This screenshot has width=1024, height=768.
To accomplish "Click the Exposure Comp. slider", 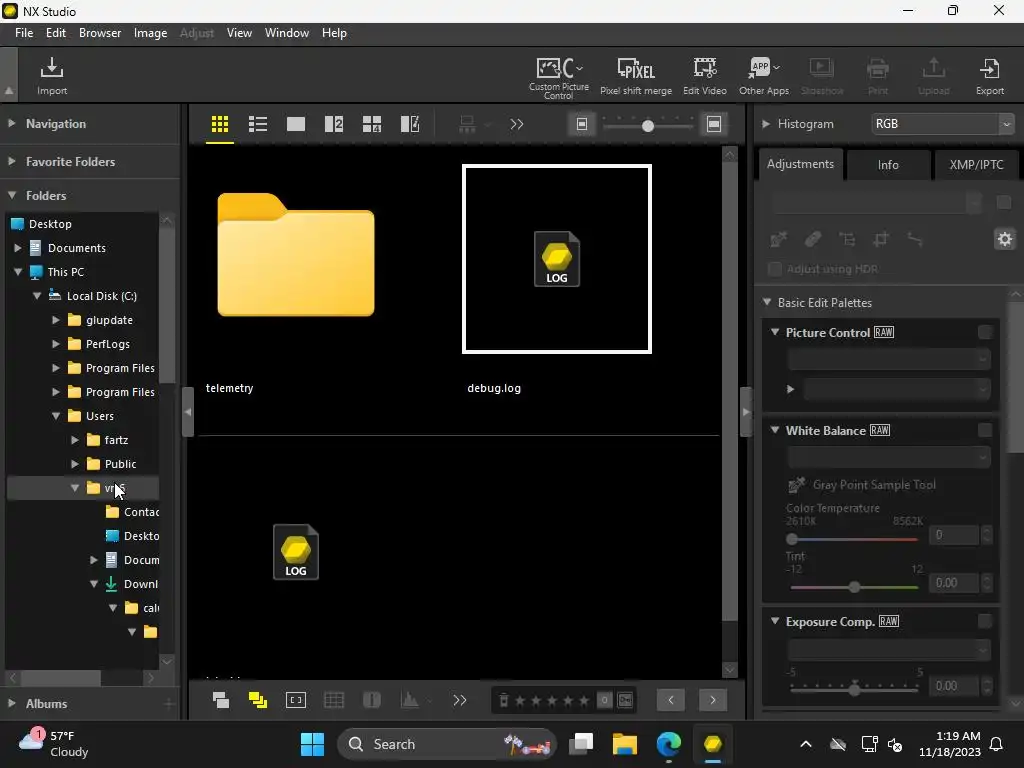I will (854, 688).
